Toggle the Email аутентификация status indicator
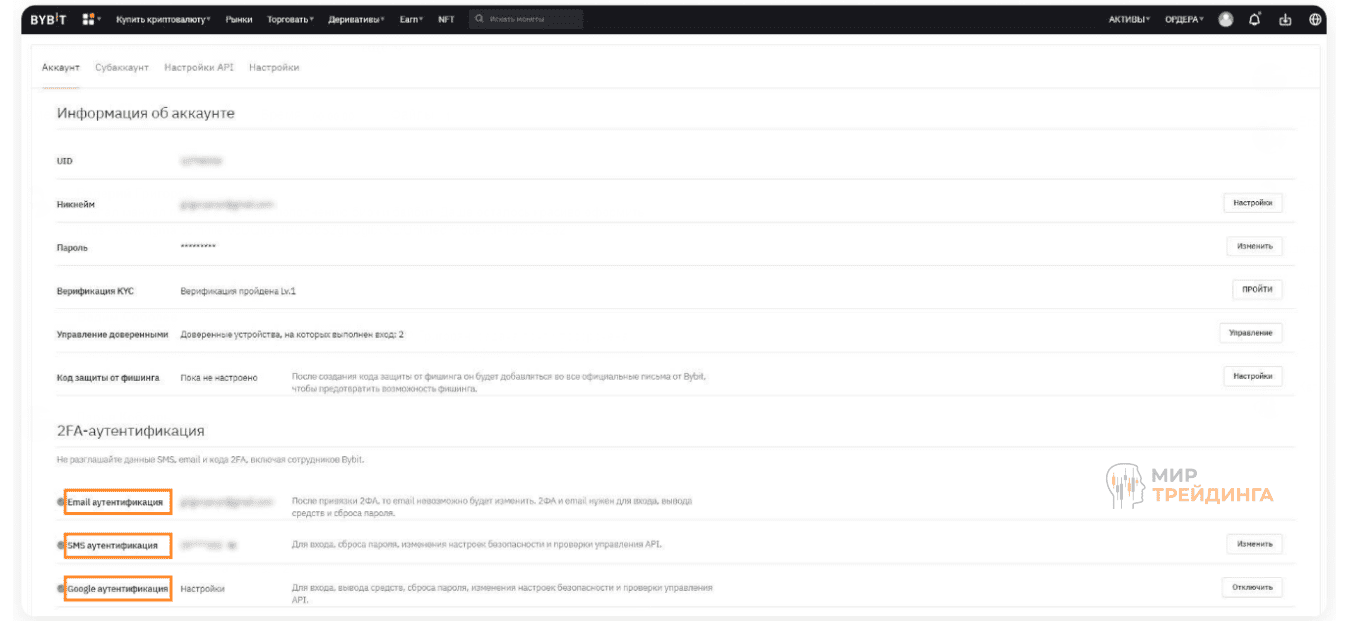1354x621 pixels. coord(59,502)
